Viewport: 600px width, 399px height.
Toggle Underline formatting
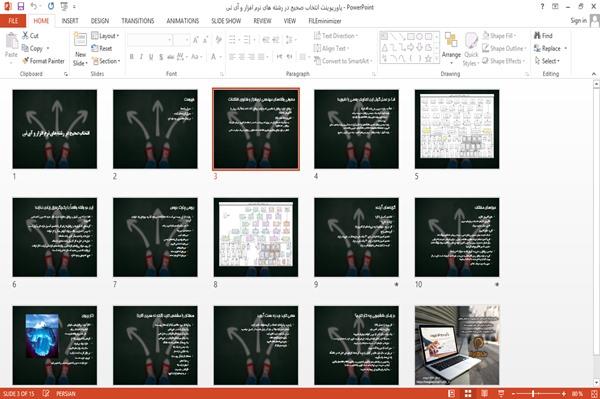pos(151,57)
